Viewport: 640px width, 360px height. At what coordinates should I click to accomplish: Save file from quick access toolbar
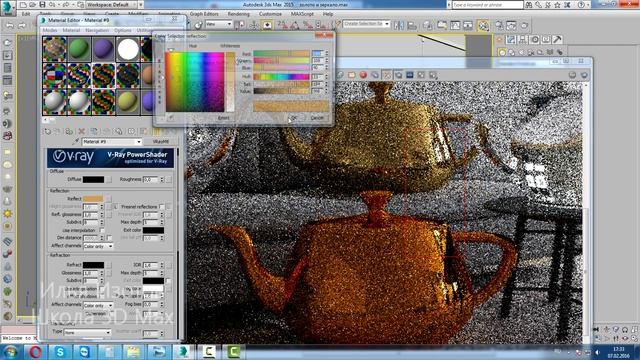pos(42,4)
